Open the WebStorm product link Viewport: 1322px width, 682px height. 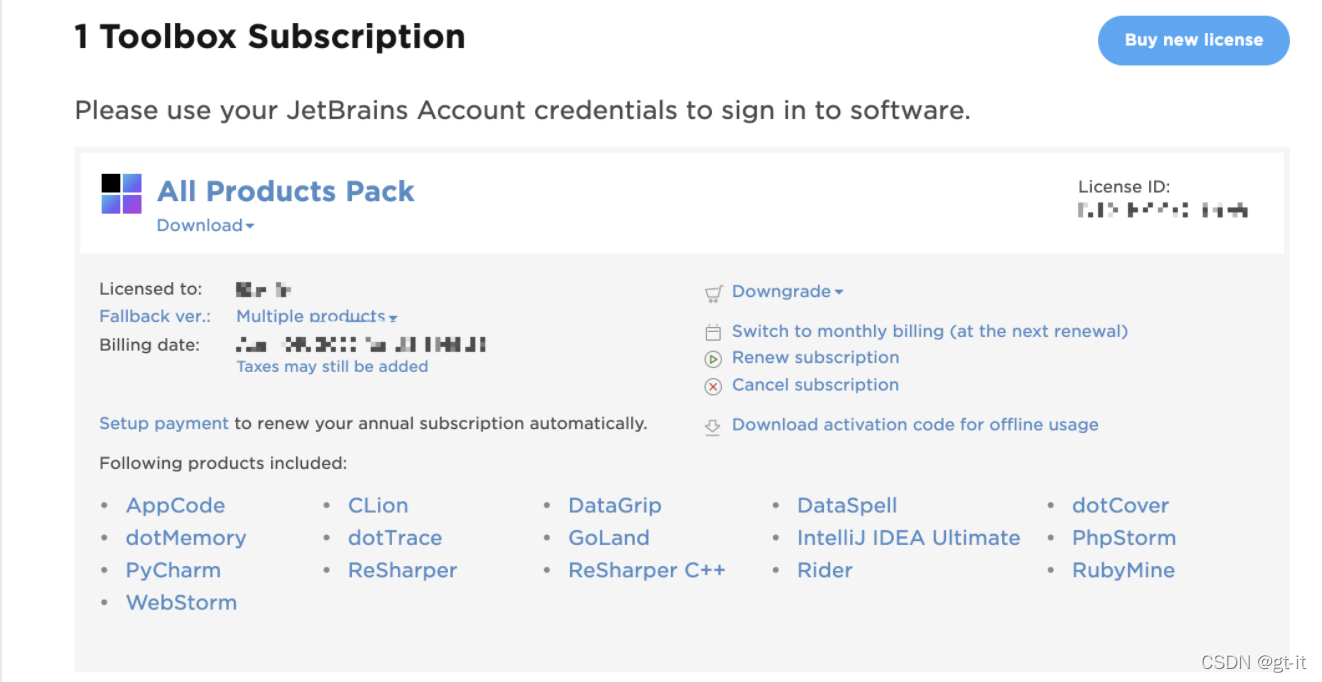click(181, 602)
